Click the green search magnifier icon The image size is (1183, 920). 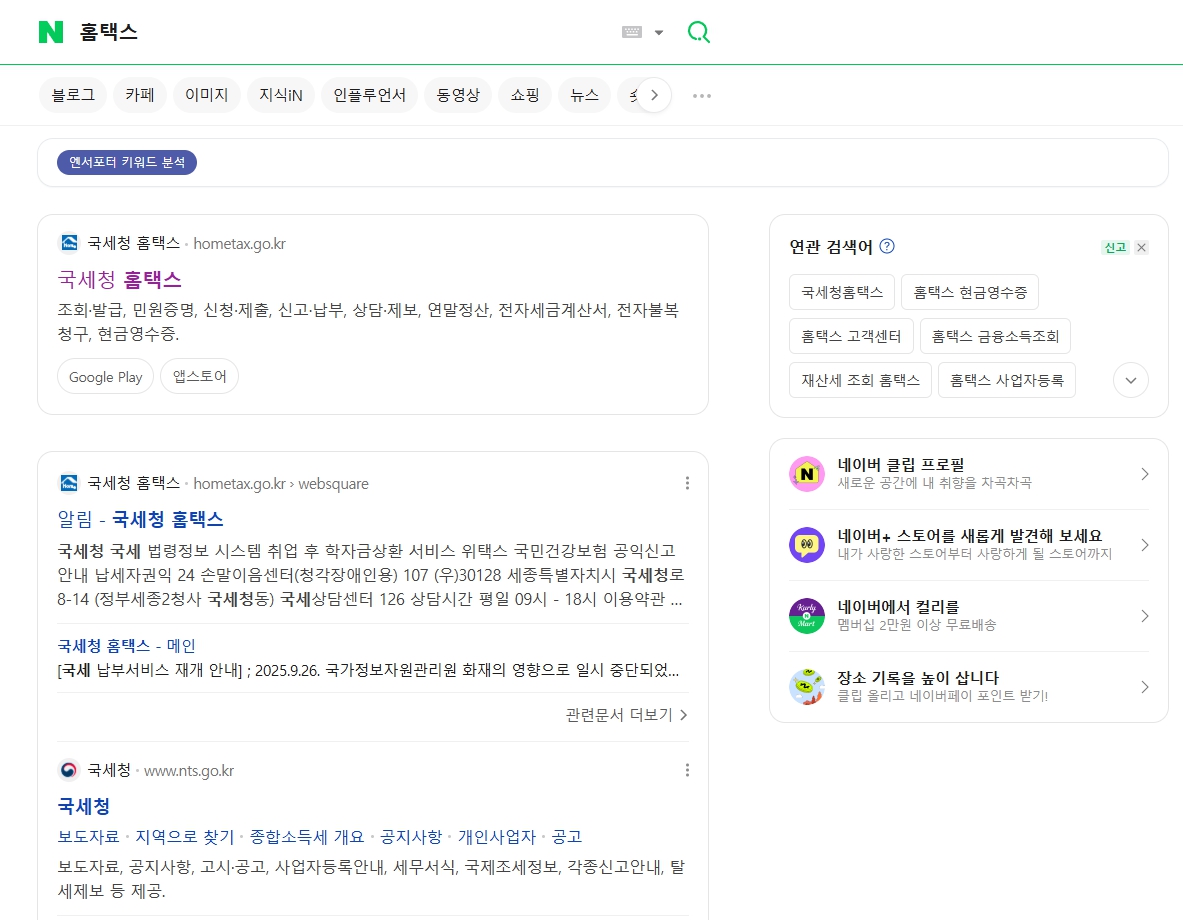[699, 32]
